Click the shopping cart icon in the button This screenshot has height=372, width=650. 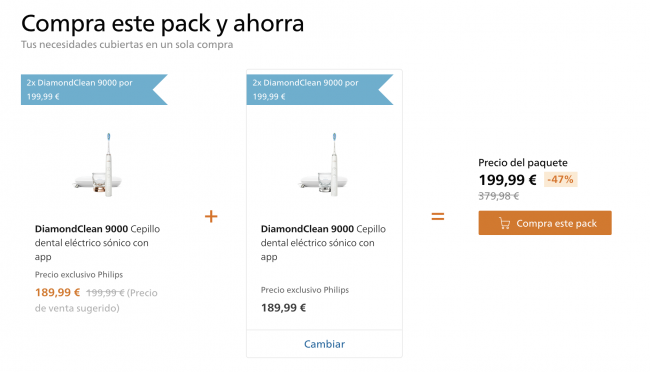504,223
